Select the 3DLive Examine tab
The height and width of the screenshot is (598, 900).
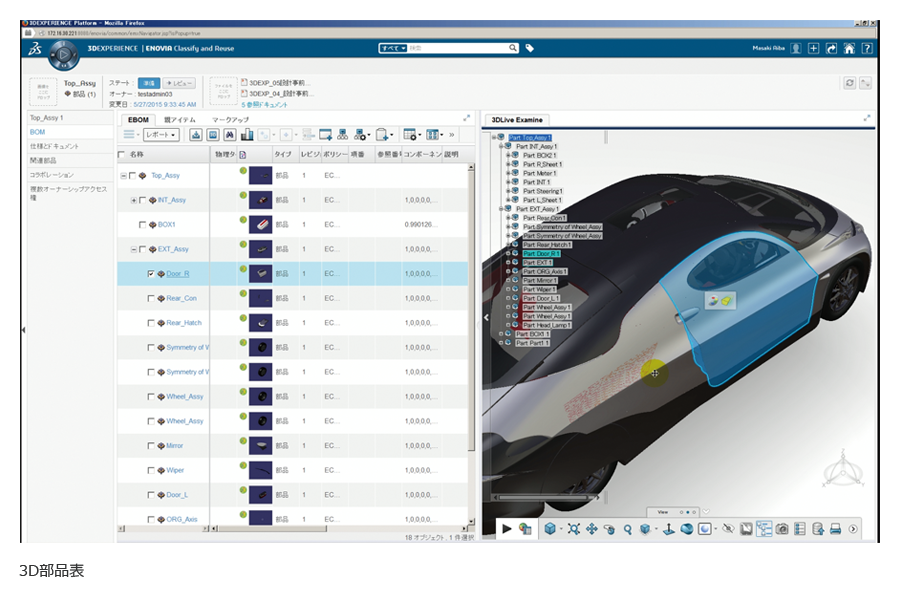(x=517, y=120)
